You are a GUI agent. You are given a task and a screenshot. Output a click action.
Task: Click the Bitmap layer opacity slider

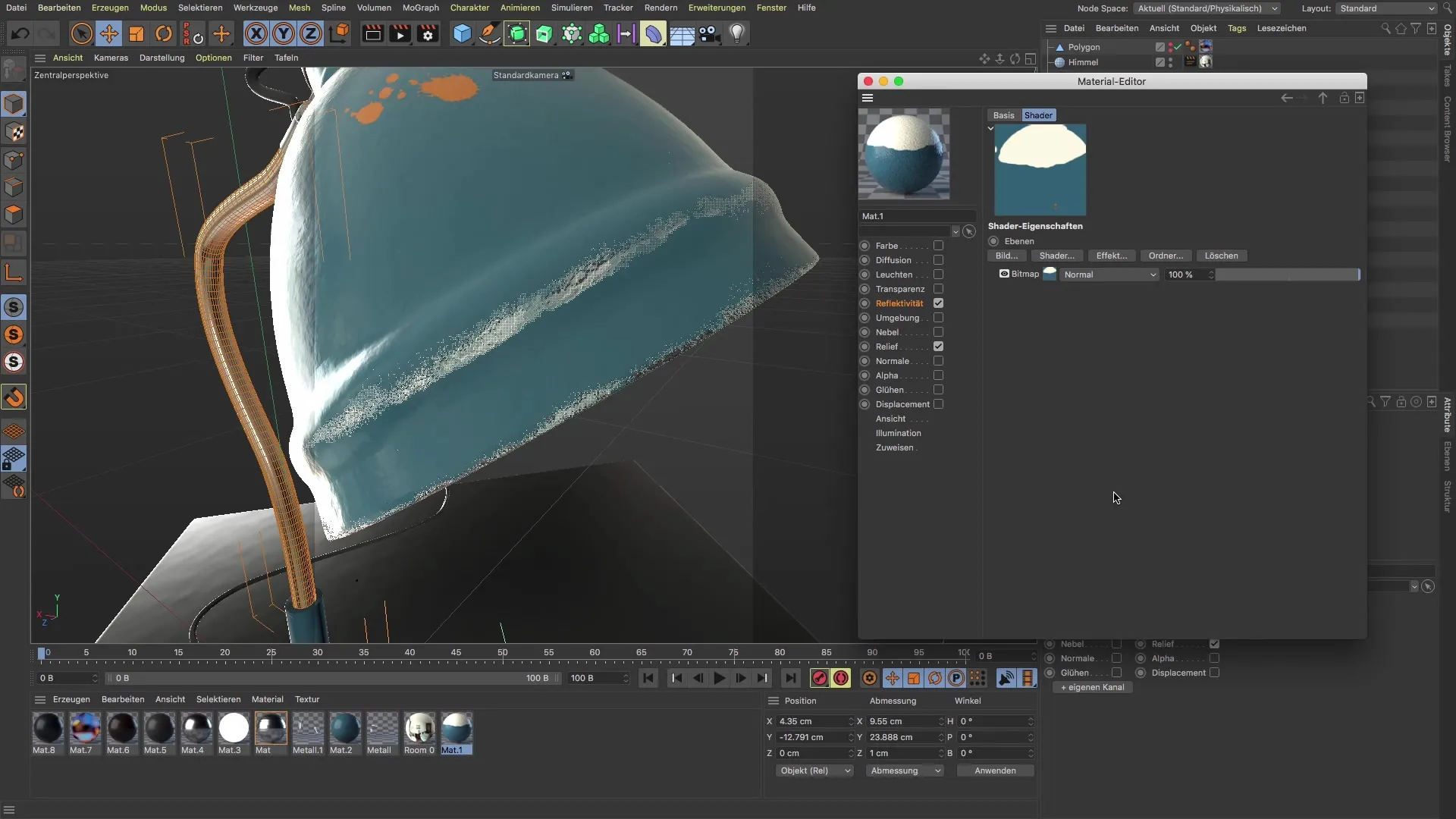tap(1288, 275)
